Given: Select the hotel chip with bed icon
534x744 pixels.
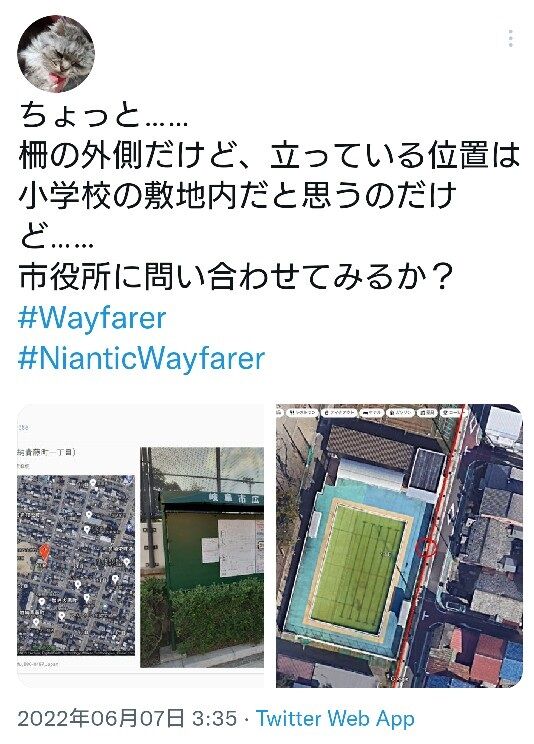Looking at the screenshot, I should click(x=373, y=412).
